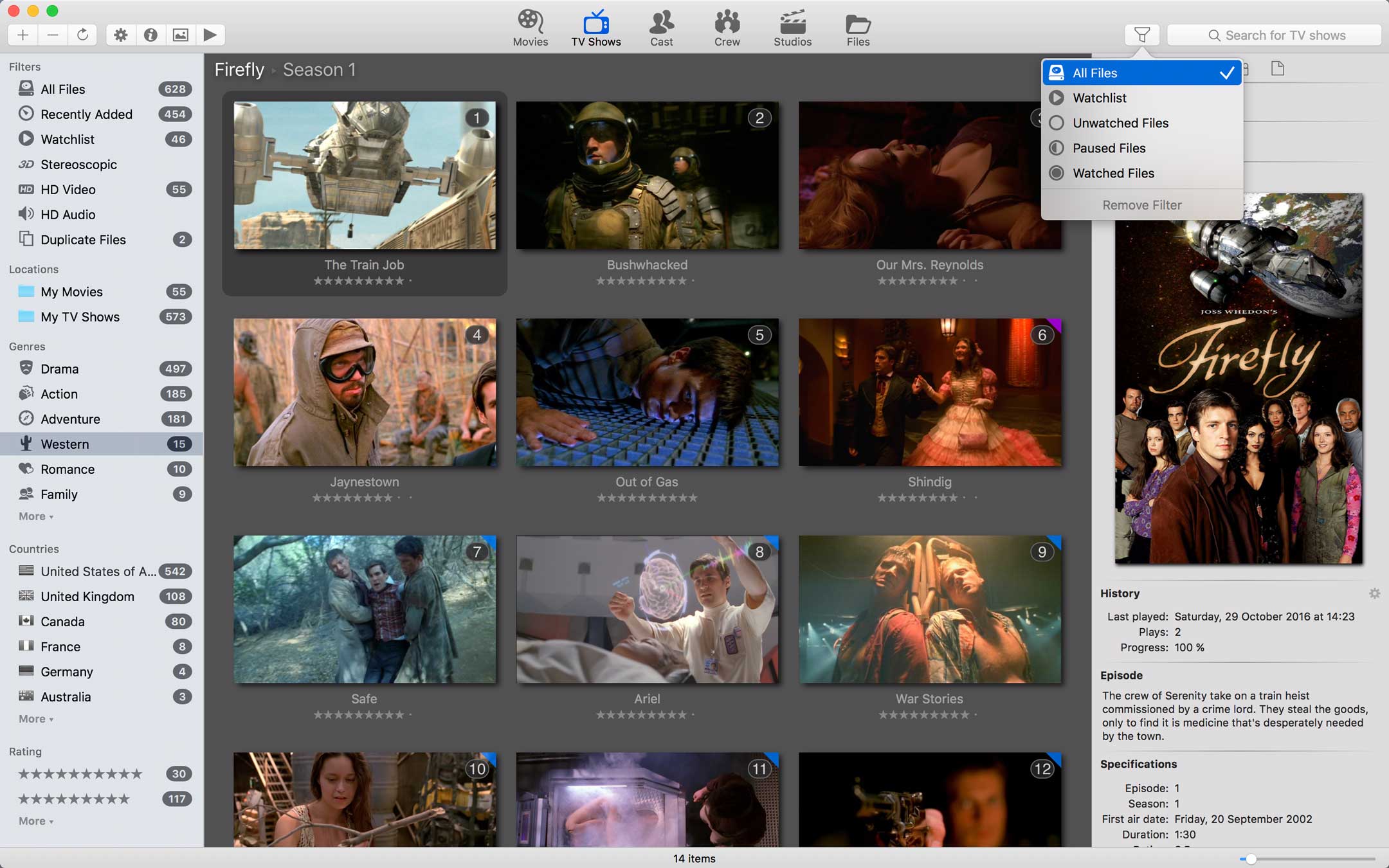This screenshot has height=868, width=1389.
Task: Expand More under Countries
Action: pos(36,719)
